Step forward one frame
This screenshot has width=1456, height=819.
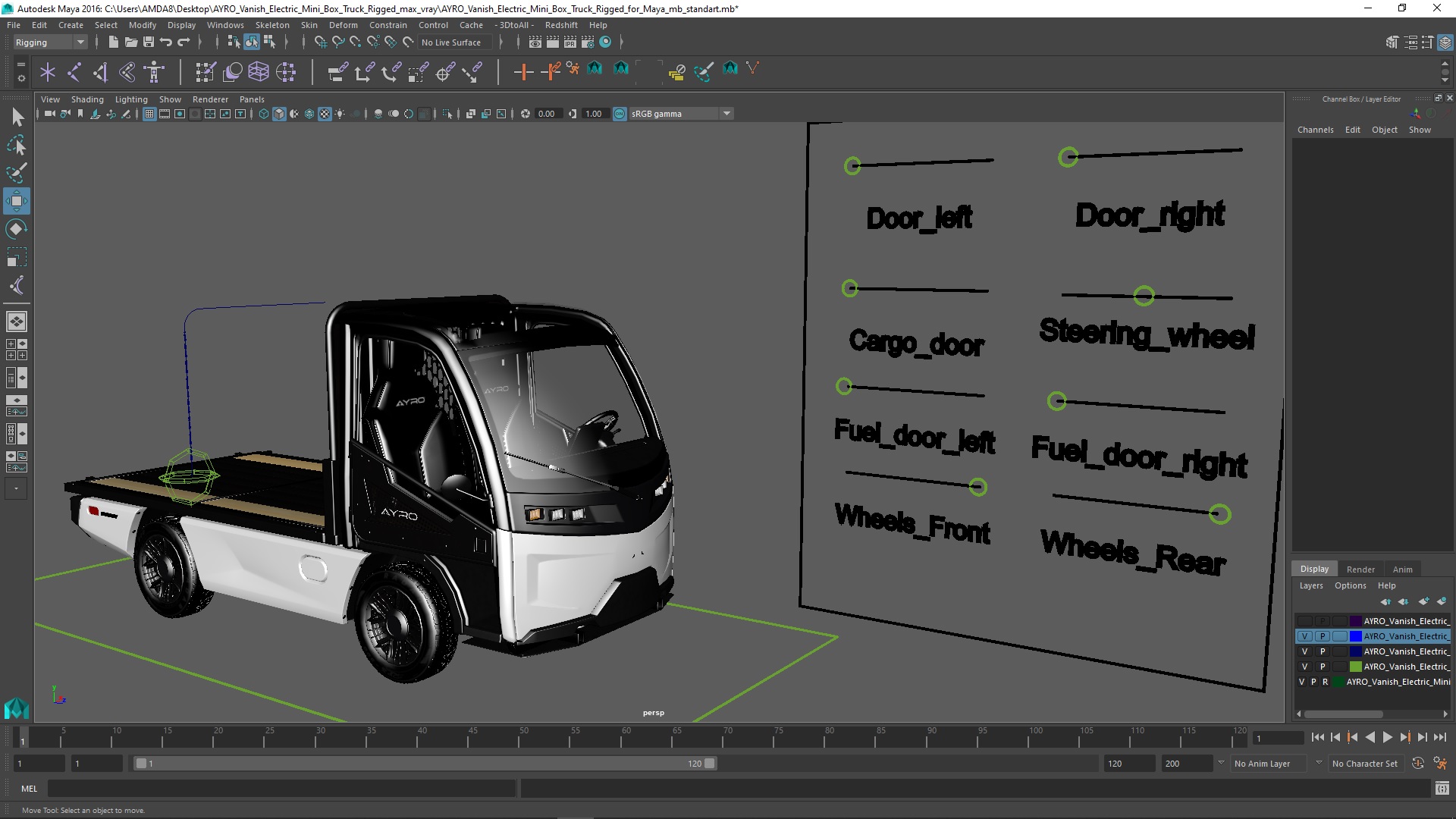(x=1422, y=737)
